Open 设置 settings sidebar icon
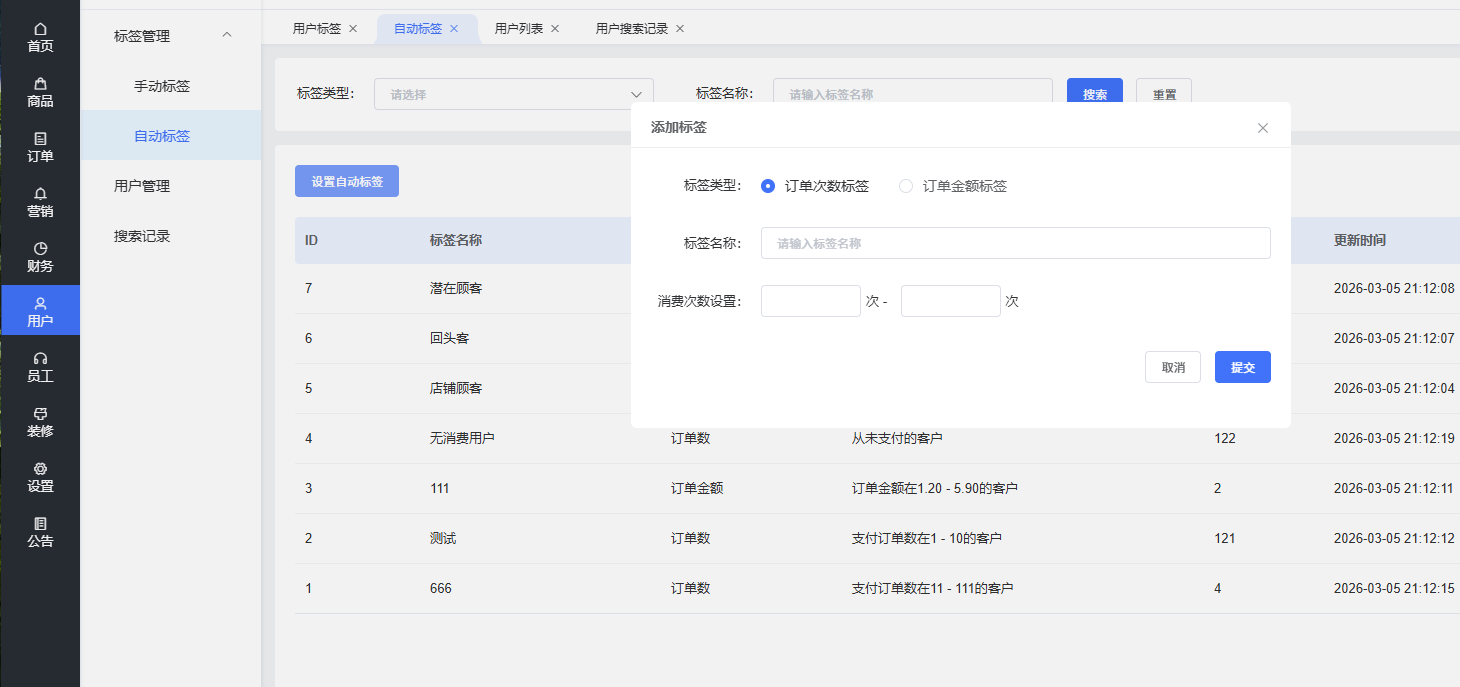The width and height of the screenshot is (1460, 687). click(40, 477)
